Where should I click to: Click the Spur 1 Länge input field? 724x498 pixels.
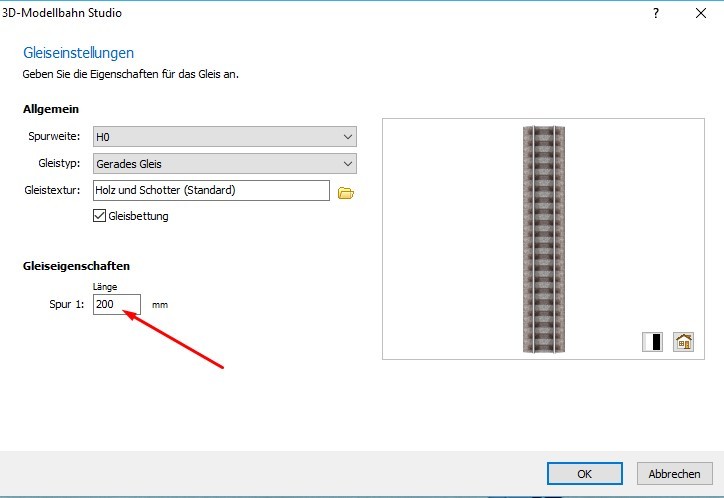(117, 304)
